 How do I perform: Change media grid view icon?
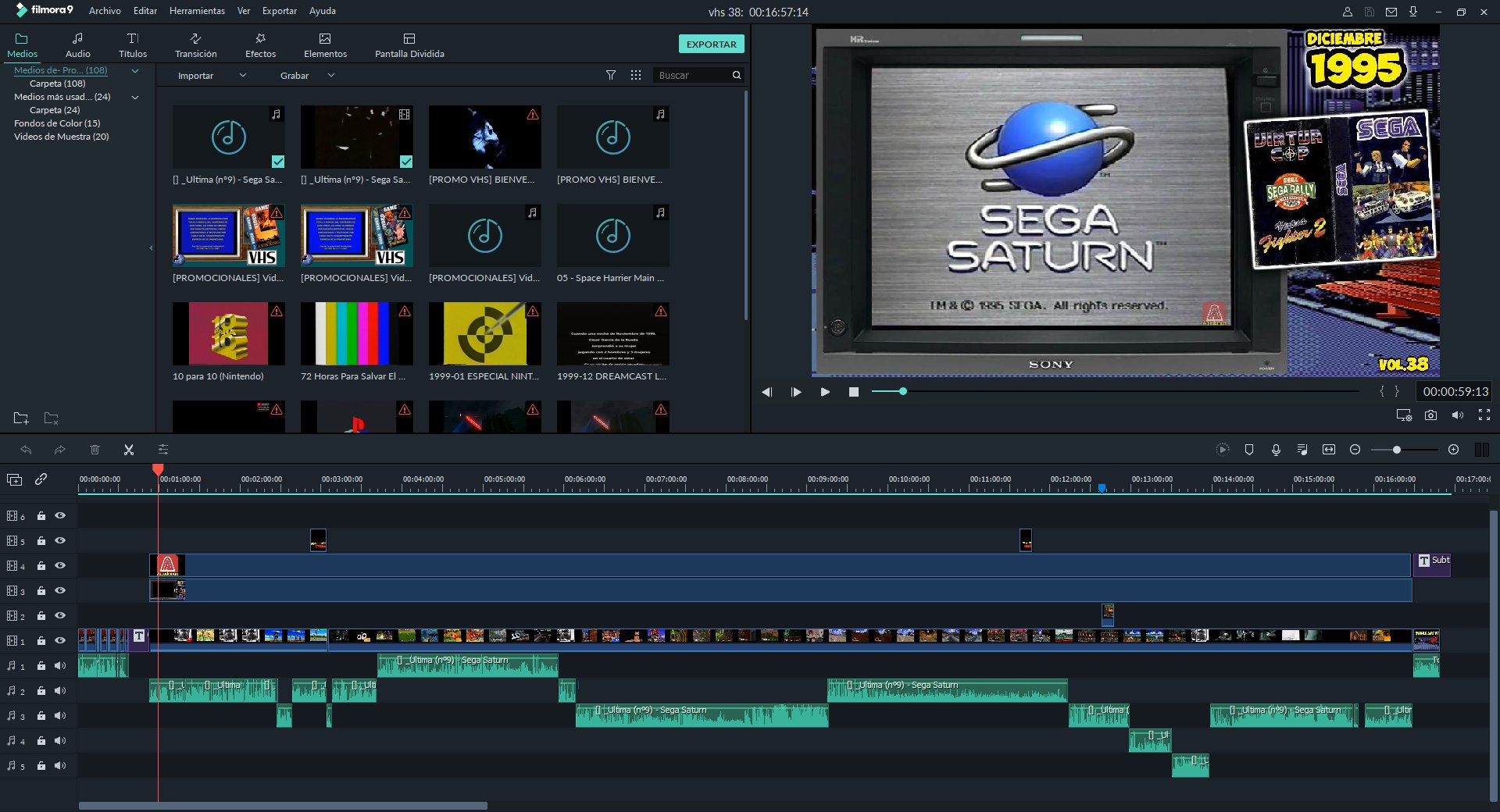coord(636,75)
